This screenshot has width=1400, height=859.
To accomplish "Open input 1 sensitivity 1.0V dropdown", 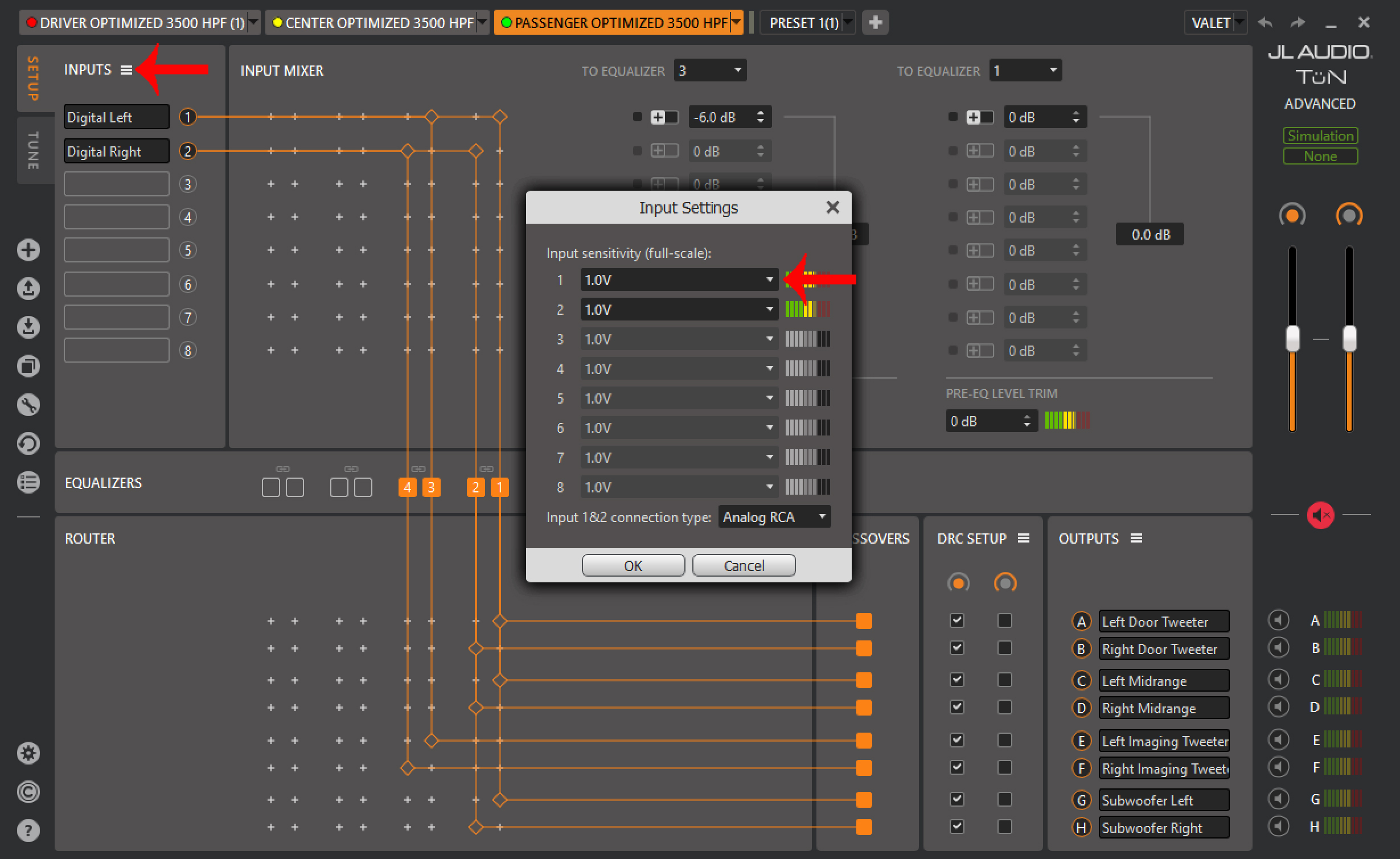I will (679, 280).
